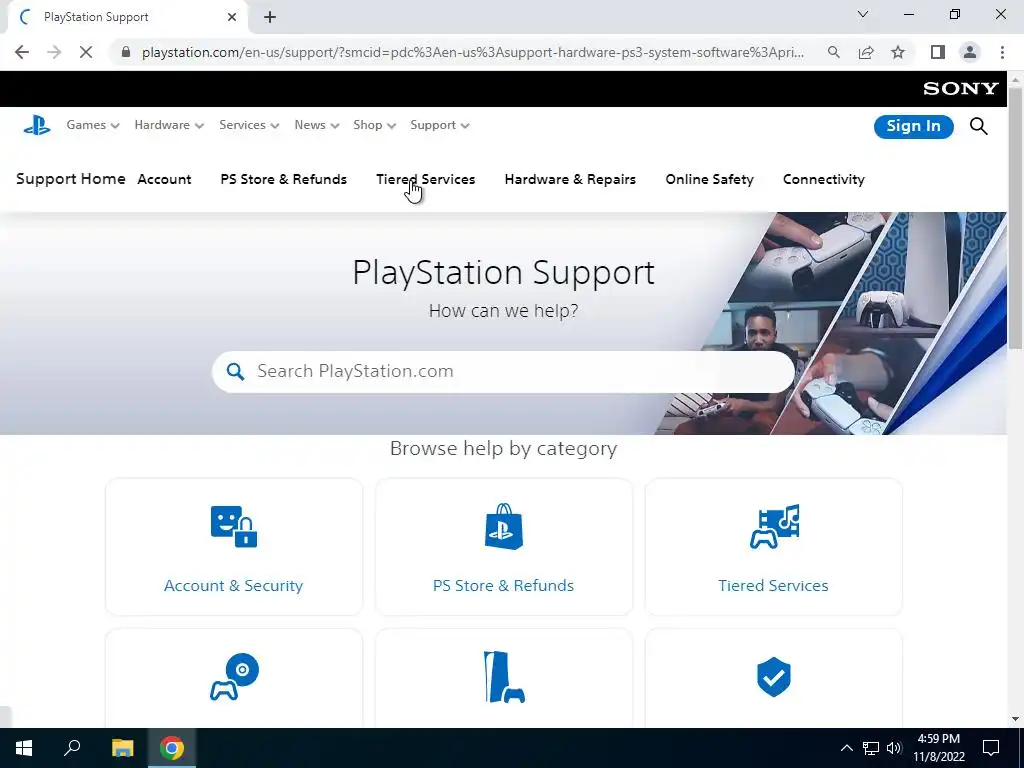Image resolution: width=1024 pixels, height=768 pixels.
Task: Open Tiered Services category link
Action: click(x=773, y=585)
